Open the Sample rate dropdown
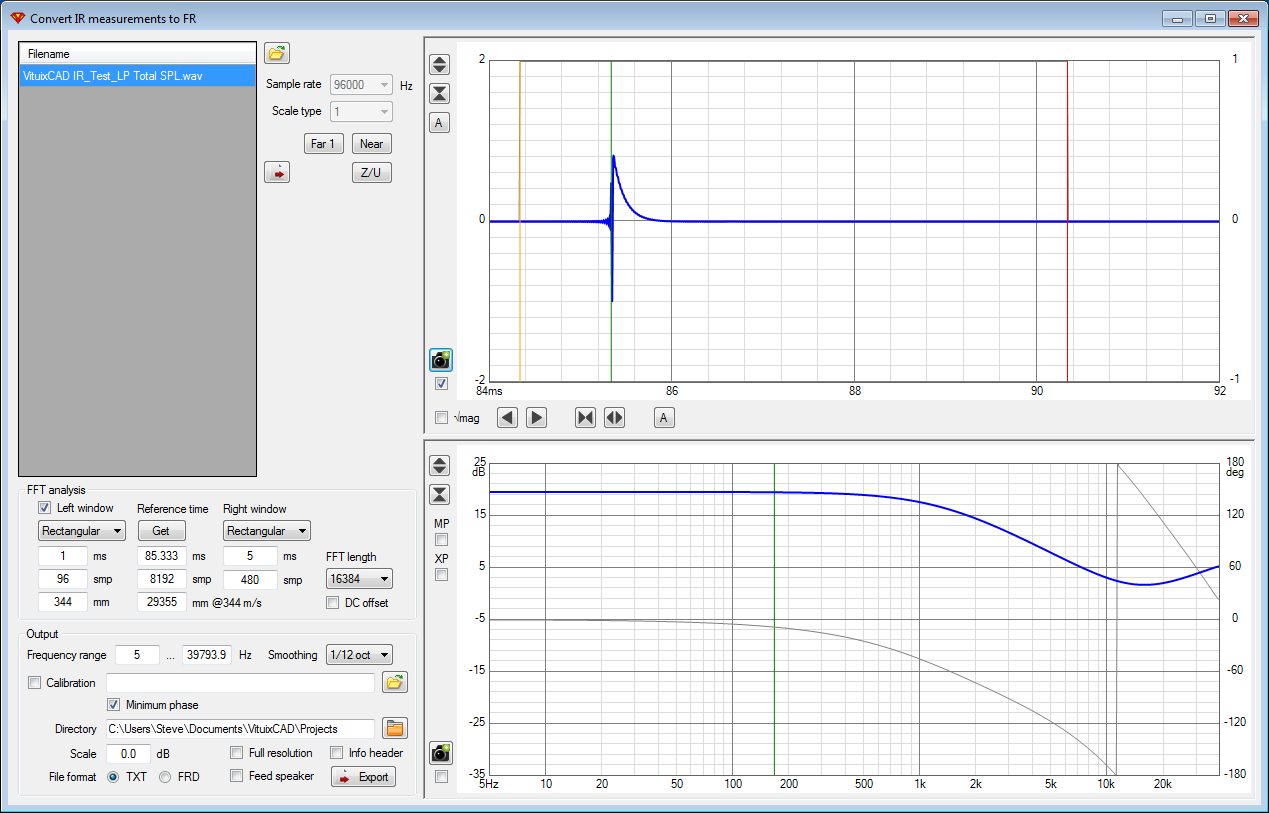Screen dimensions: 1269x813 (x=361, y=85)
